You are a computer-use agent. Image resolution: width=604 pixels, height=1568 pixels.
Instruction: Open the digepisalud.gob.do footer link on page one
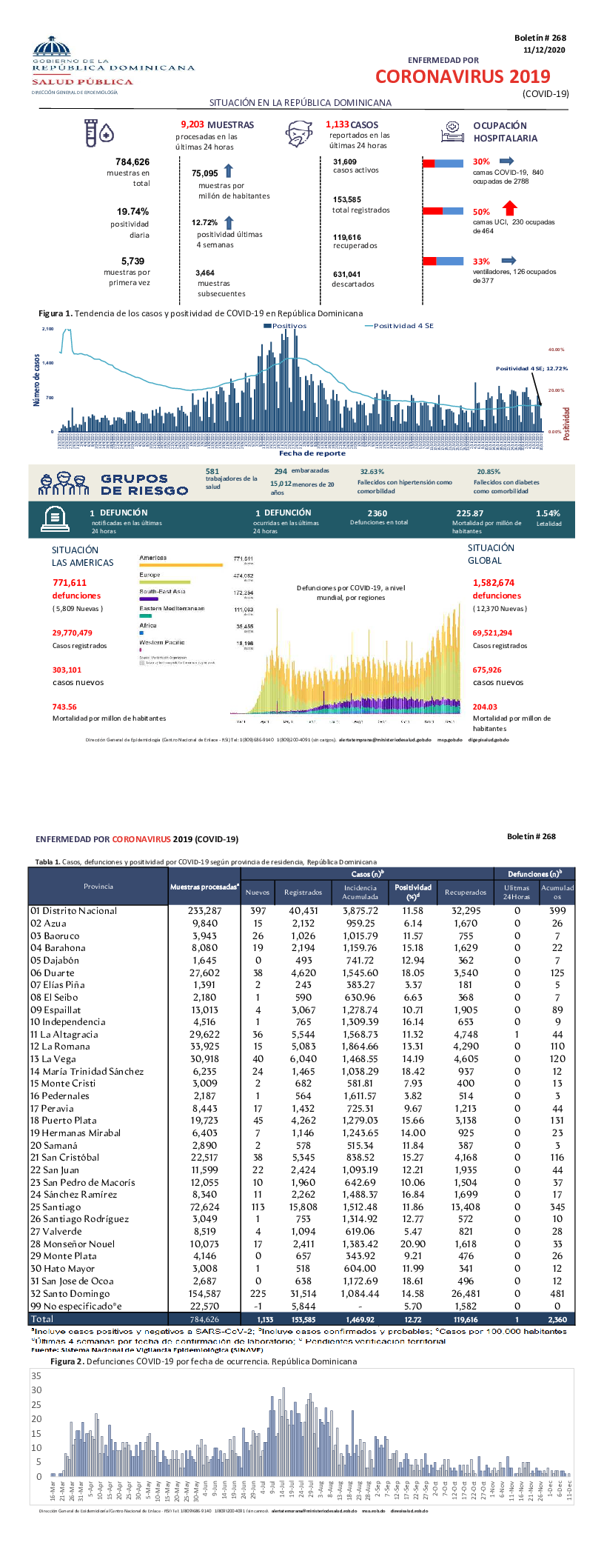pyautogui.click(x=489, y=739)
